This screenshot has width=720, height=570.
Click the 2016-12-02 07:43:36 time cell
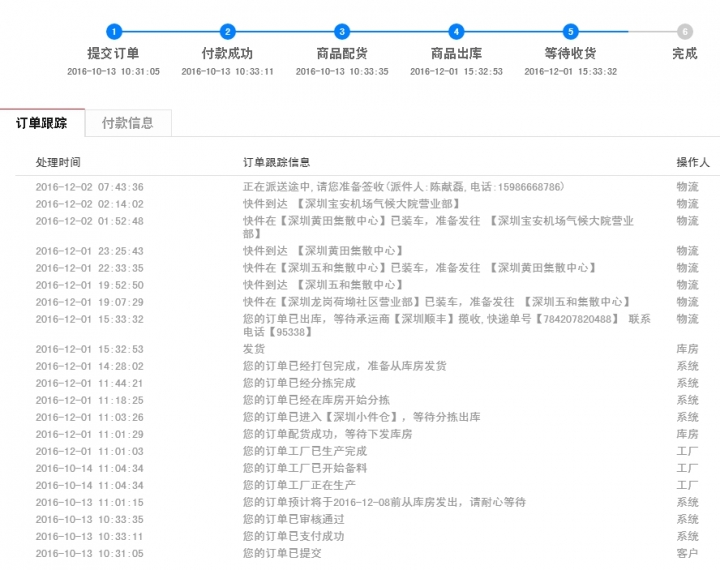90,187
